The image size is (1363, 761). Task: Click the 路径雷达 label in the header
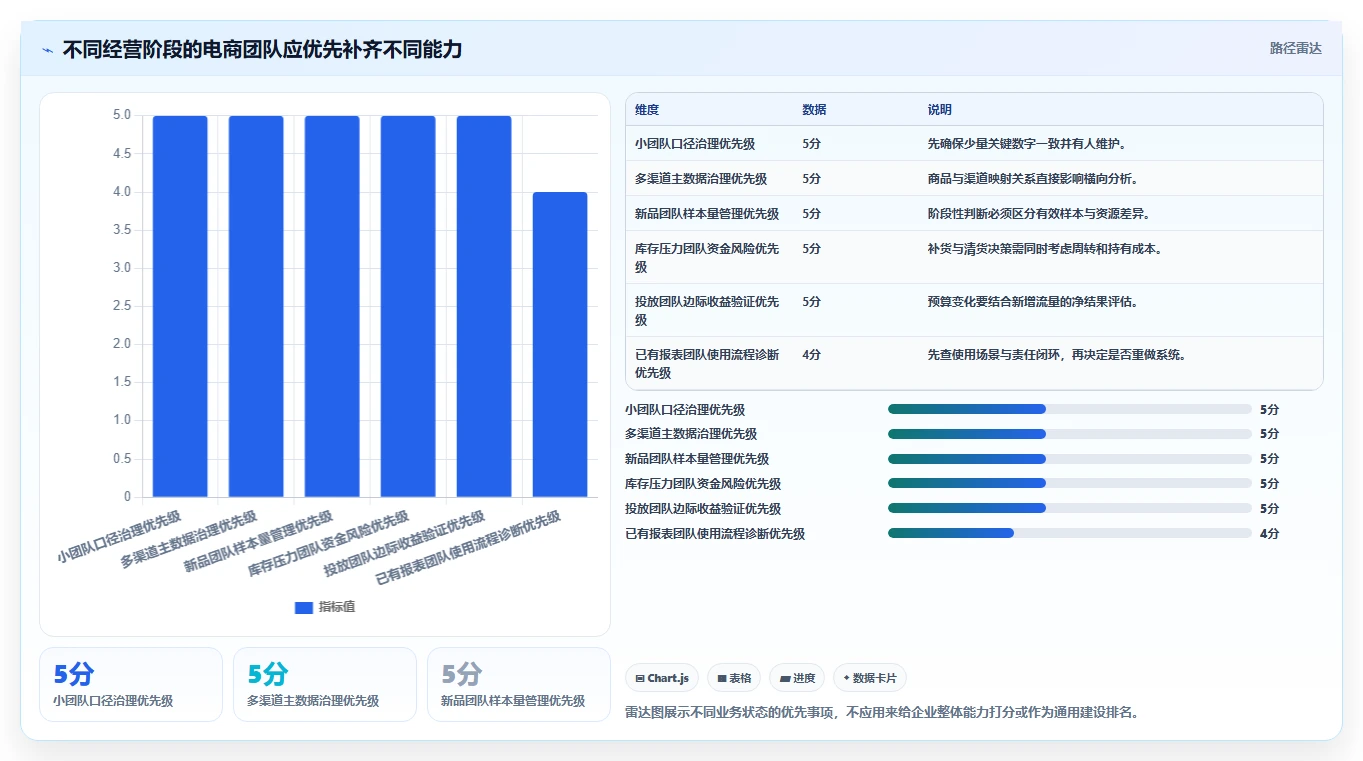1295,48
